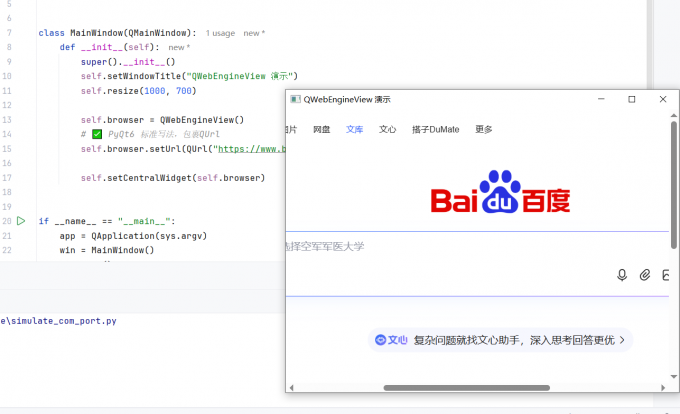Click the paperclip attachment icon
This screenshot has height=414, width=680.
pyautogui.click(x=645, y=275)
